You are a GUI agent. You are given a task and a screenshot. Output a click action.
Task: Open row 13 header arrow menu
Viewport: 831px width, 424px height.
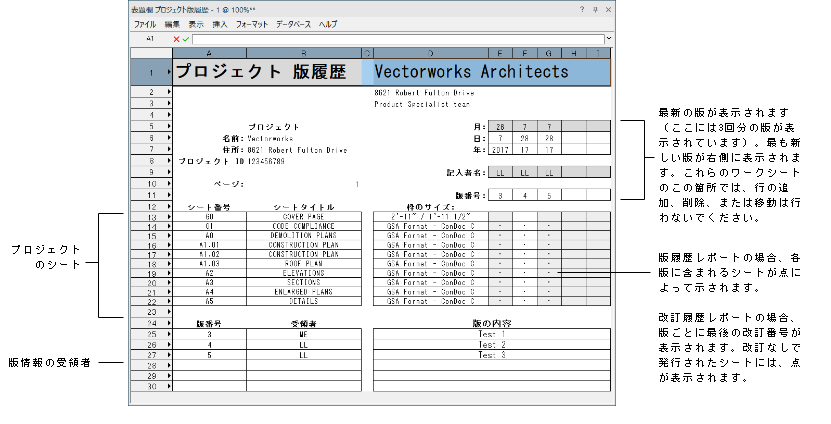point(169,217)
